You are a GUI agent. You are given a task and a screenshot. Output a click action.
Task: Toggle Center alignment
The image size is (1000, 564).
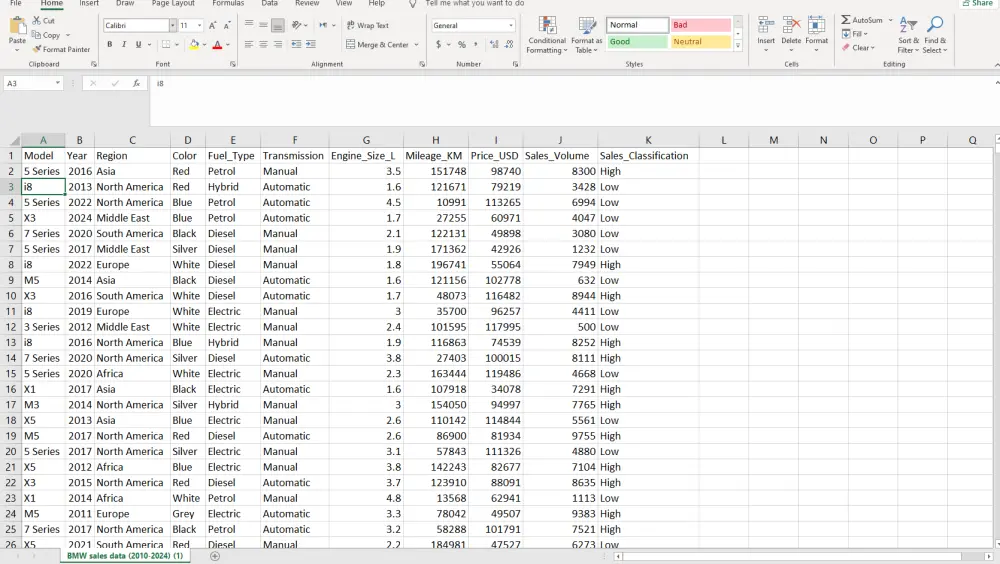263,45
